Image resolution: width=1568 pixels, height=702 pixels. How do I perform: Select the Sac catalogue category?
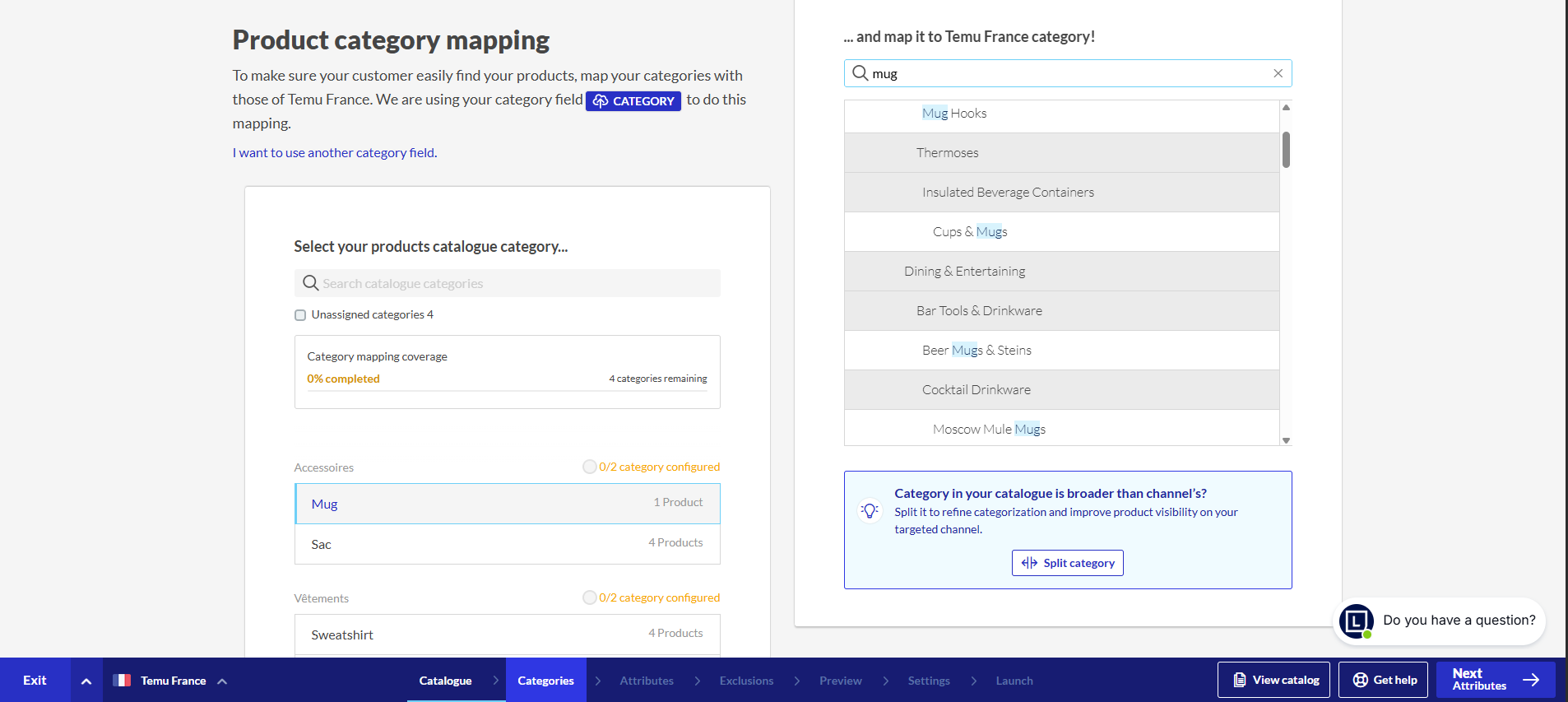tap(508, 544)
